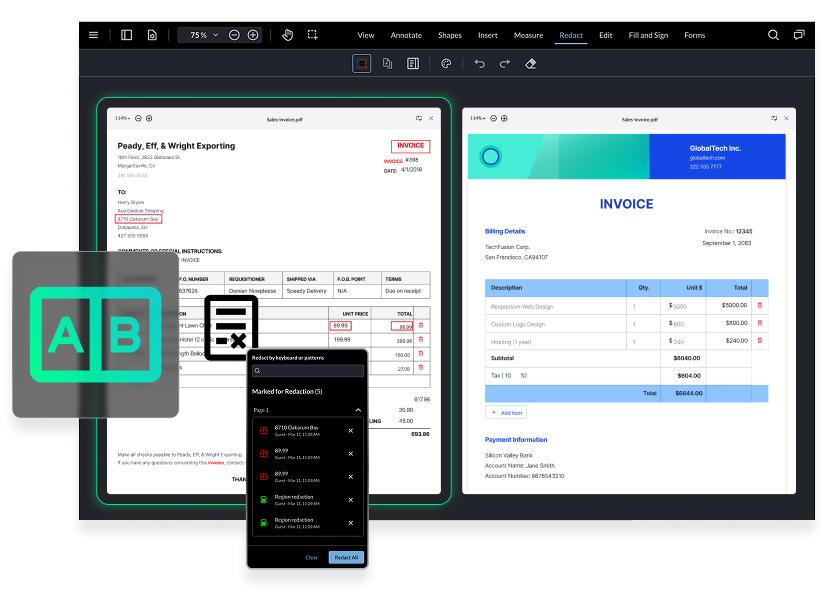Click the Billing Details heading
The width and height of the screenshot is (829, 594).
(x=505, y=231)
